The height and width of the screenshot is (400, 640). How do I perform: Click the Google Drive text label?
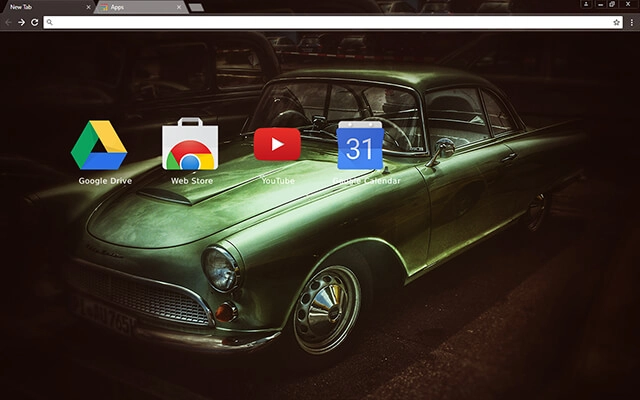[x=105, y=181]
